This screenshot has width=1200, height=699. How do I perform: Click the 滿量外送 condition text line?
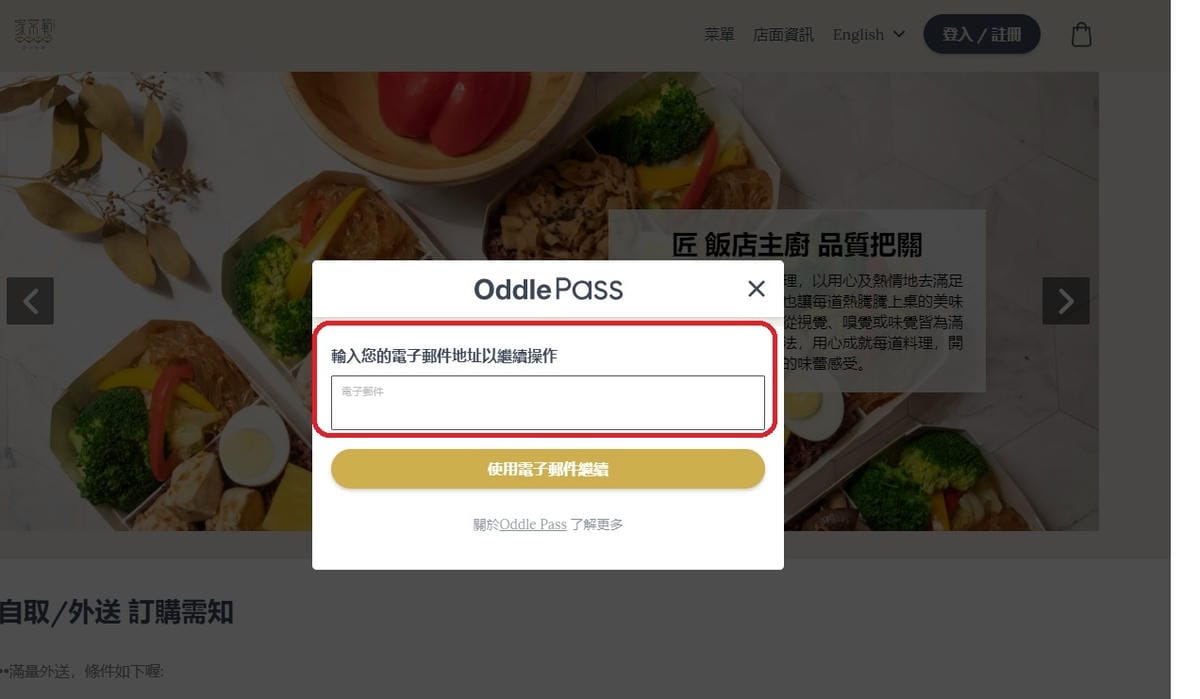(82, 671)
